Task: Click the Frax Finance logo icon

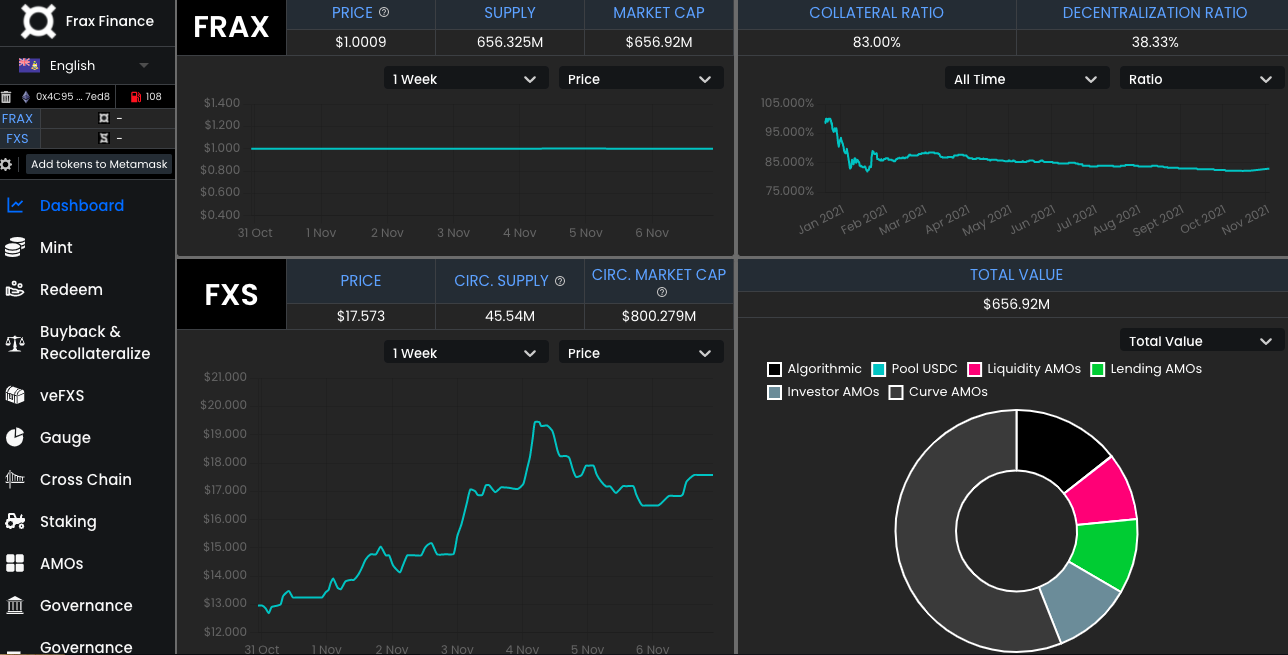Action: pyautogui.click(x=39, y=21)
